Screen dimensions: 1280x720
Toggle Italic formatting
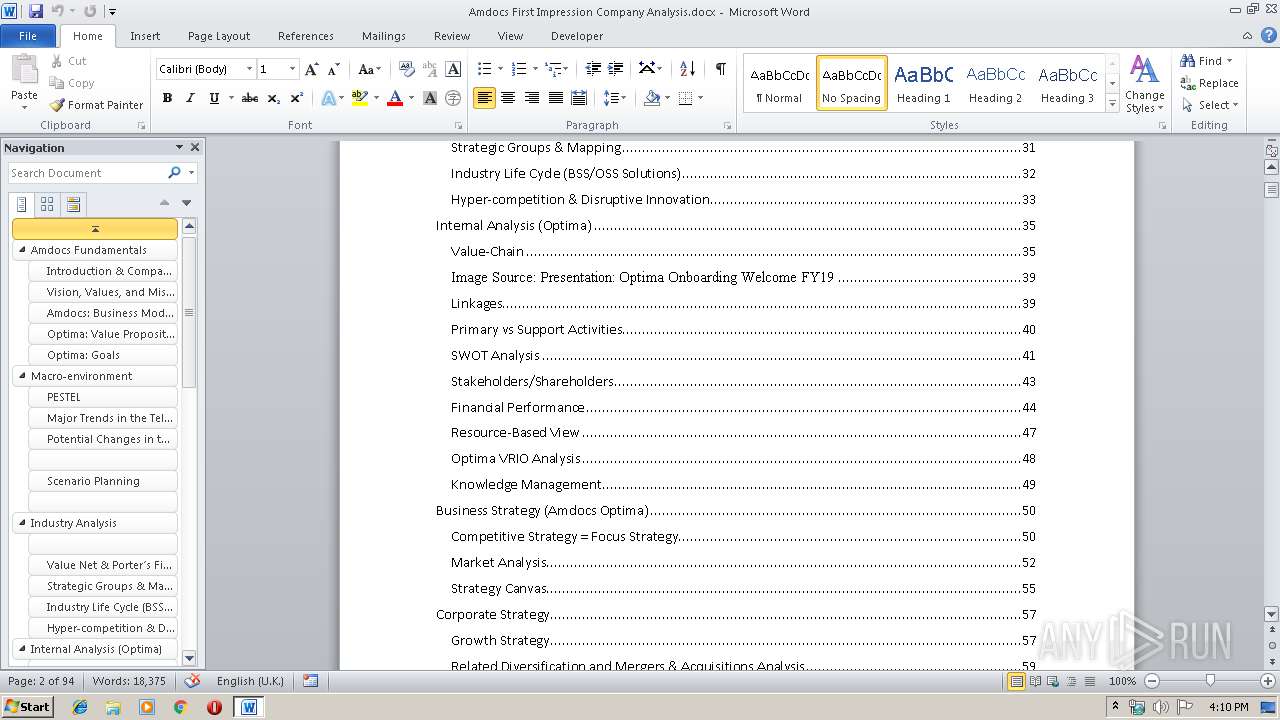coord(190,98)
